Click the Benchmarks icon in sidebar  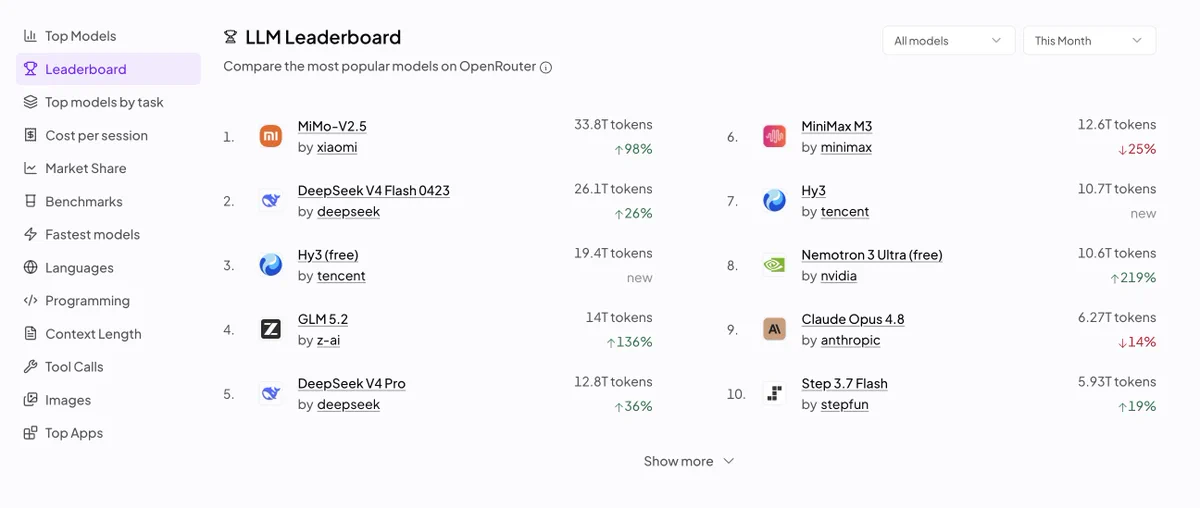pyautogui.click(x=31, y=201)
